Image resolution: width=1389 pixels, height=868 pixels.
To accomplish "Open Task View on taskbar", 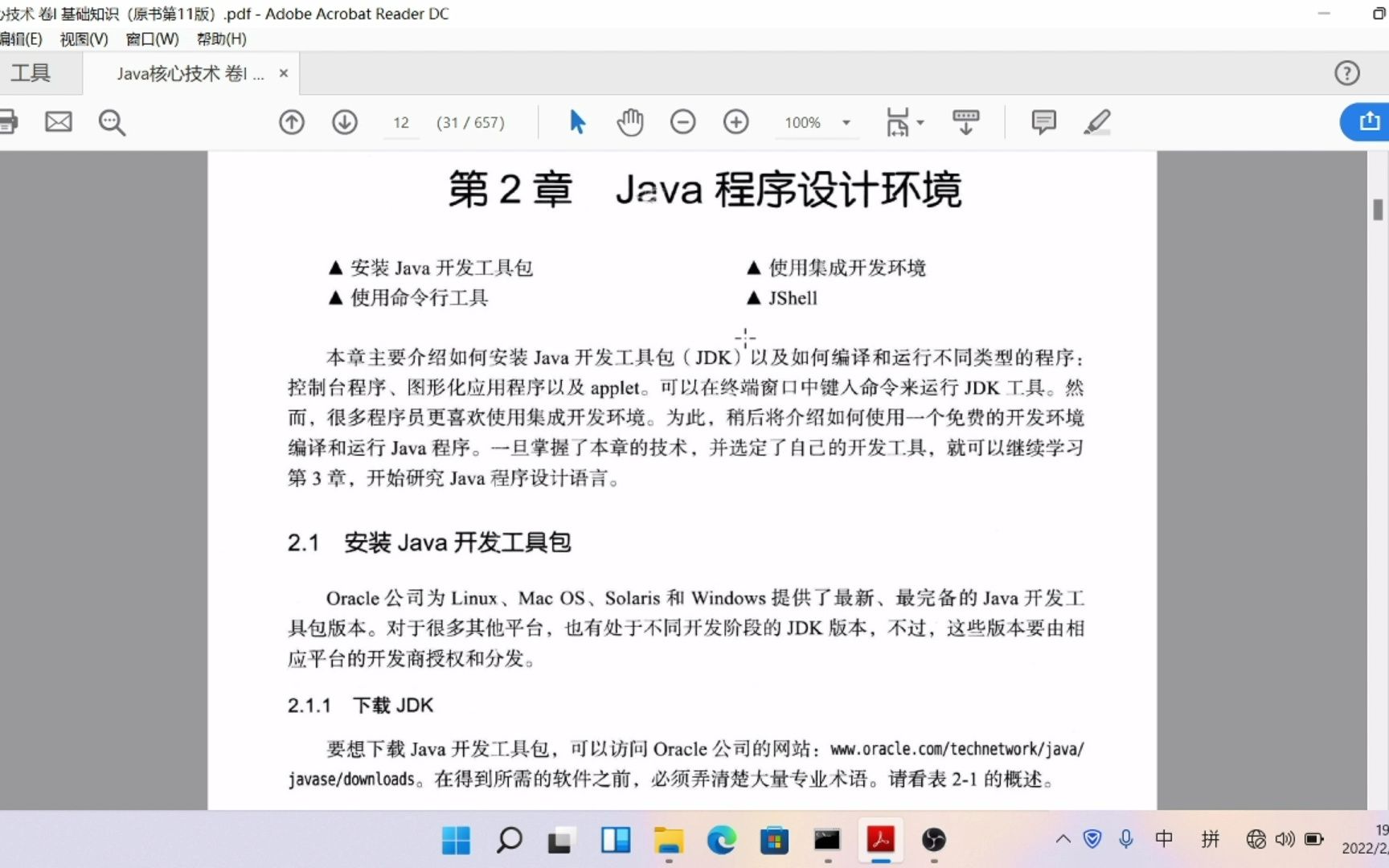I will [561, 840].
